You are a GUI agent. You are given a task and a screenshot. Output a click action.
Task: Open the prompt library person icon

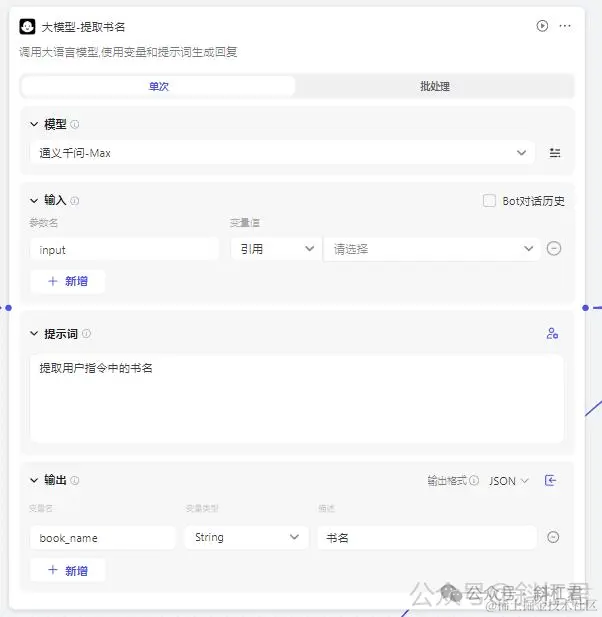(552, 334)
